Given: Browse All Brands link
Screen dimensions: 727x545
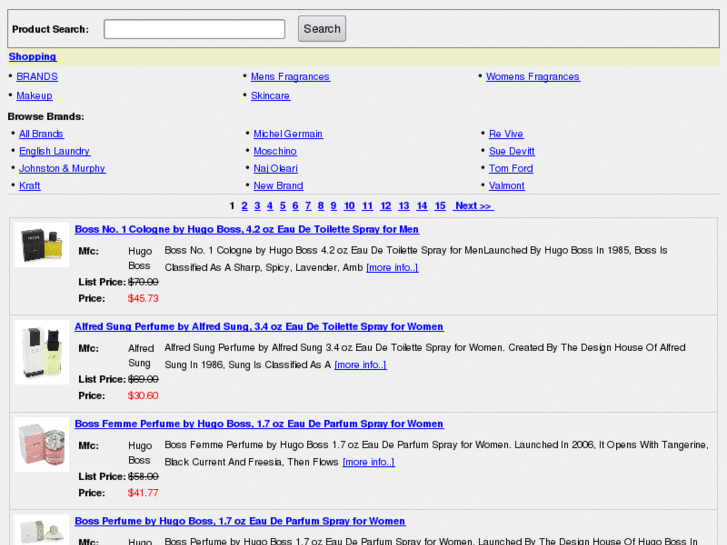Looking at the screenshot, I should coord(41,134).
